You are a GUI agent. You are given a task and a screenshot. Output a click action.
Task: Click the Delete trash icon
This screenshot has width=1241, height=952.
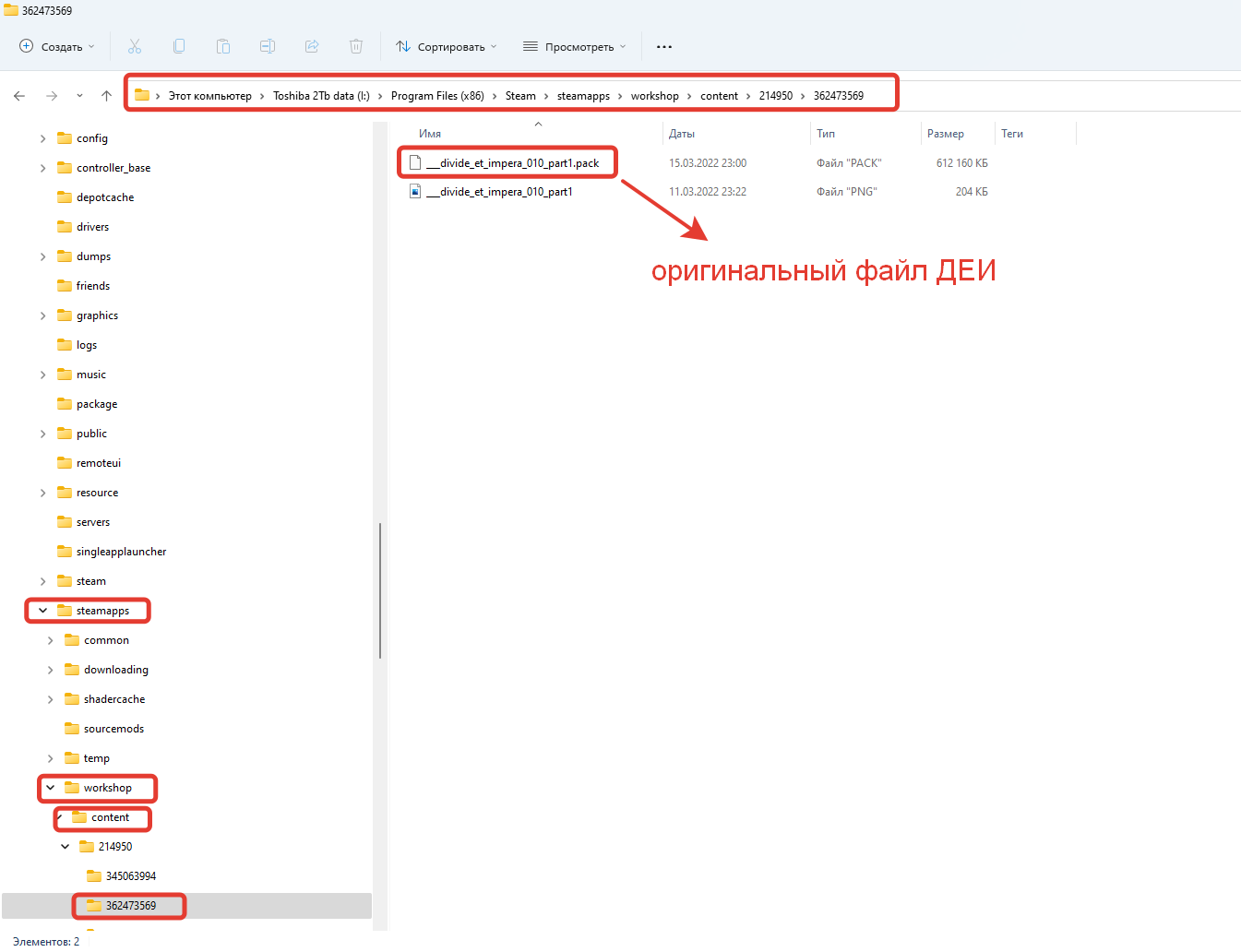(x=356, y=46)
